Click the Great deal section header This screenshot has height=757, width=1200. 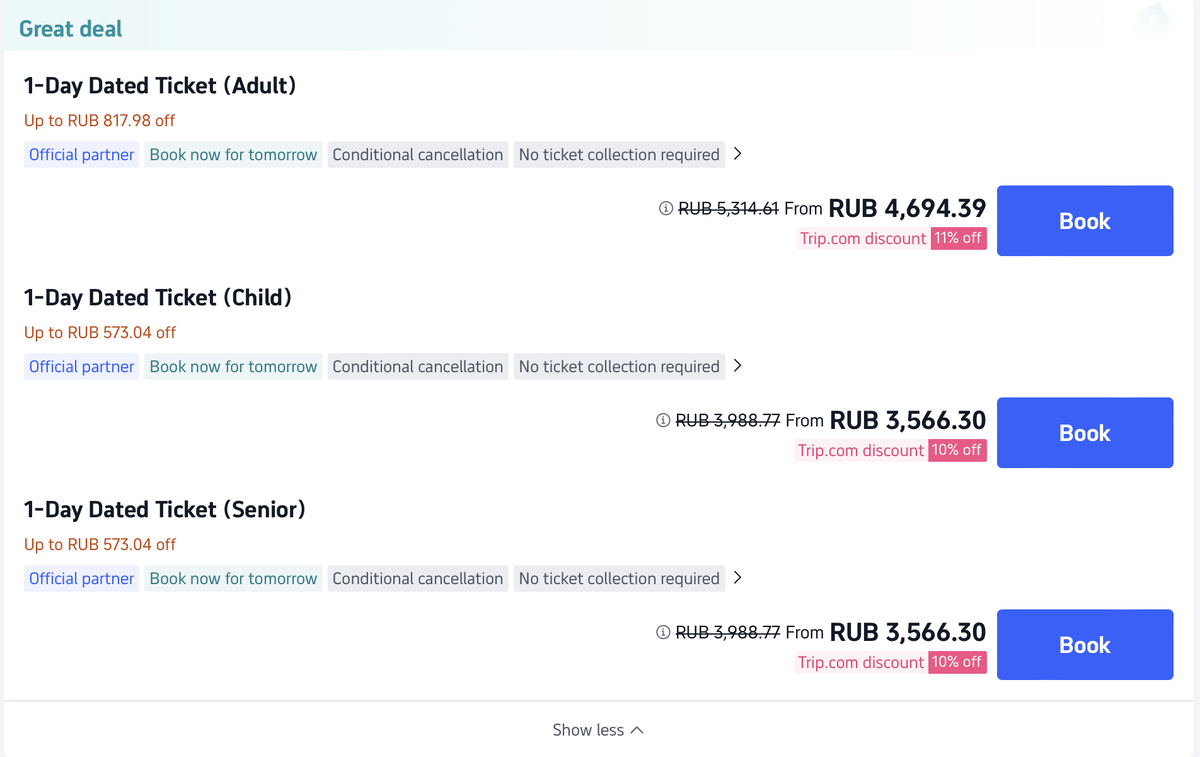[70, 28]
